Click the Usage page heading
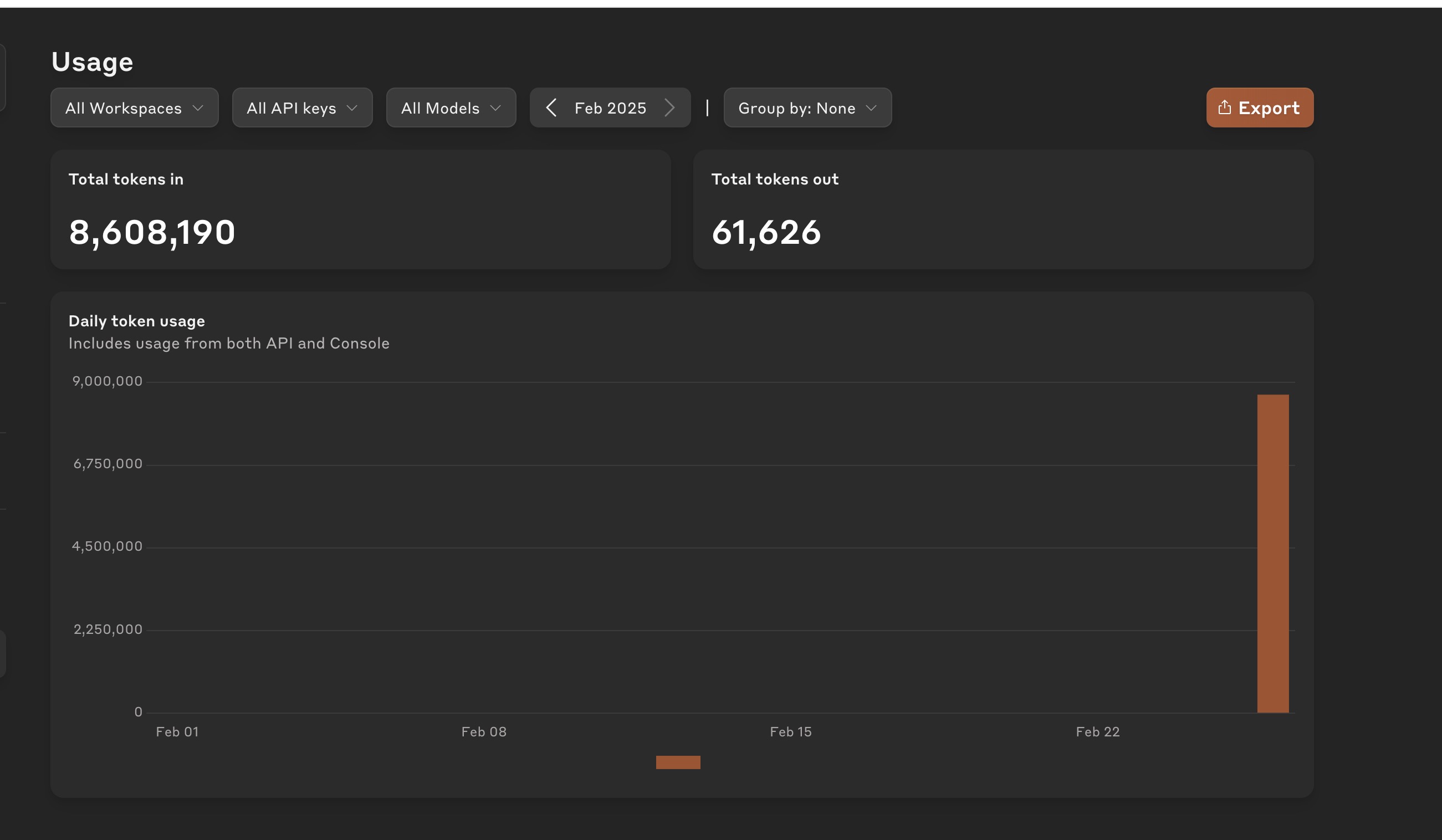The width and height of the screenshot is (1442, 840). [92, 62]
